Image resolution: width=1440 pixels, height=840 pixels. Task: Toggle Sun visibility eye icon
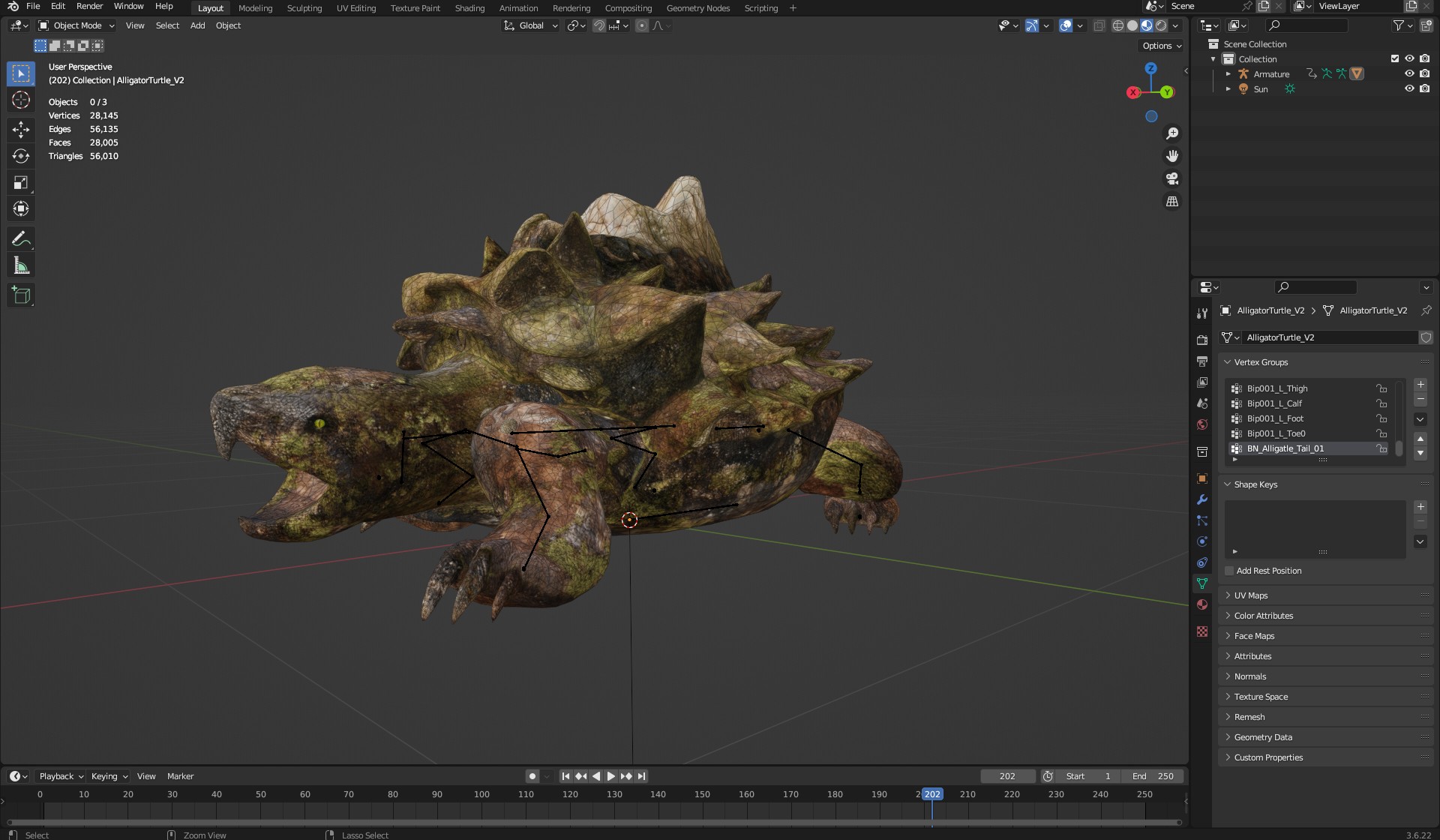1409,88
